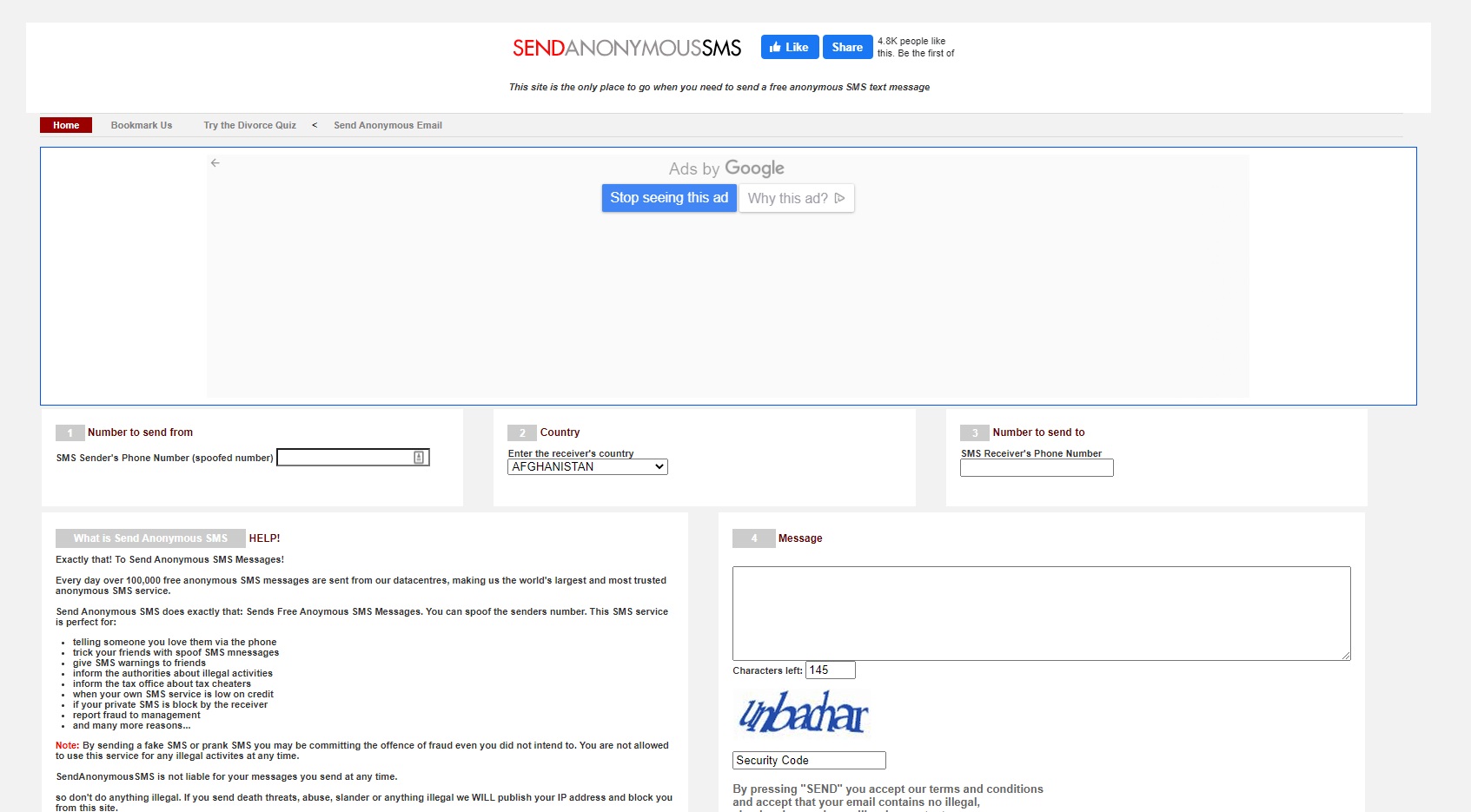Click inside the Message text area
1471x812 pixels.
click(1040, 612)
